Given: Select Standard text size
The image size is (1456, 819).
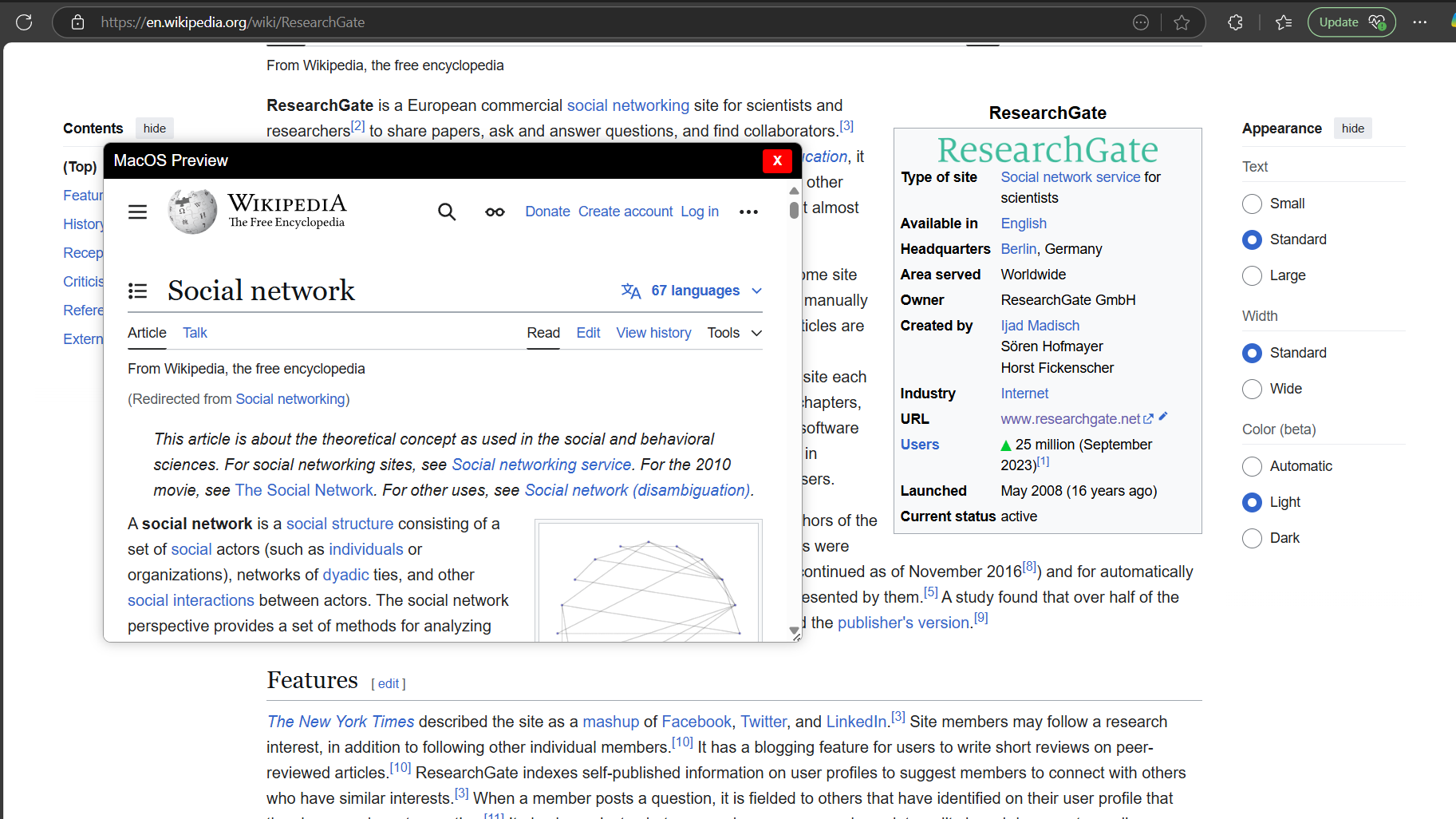Looking at the screenshot, I should (x=1252, y=239).
